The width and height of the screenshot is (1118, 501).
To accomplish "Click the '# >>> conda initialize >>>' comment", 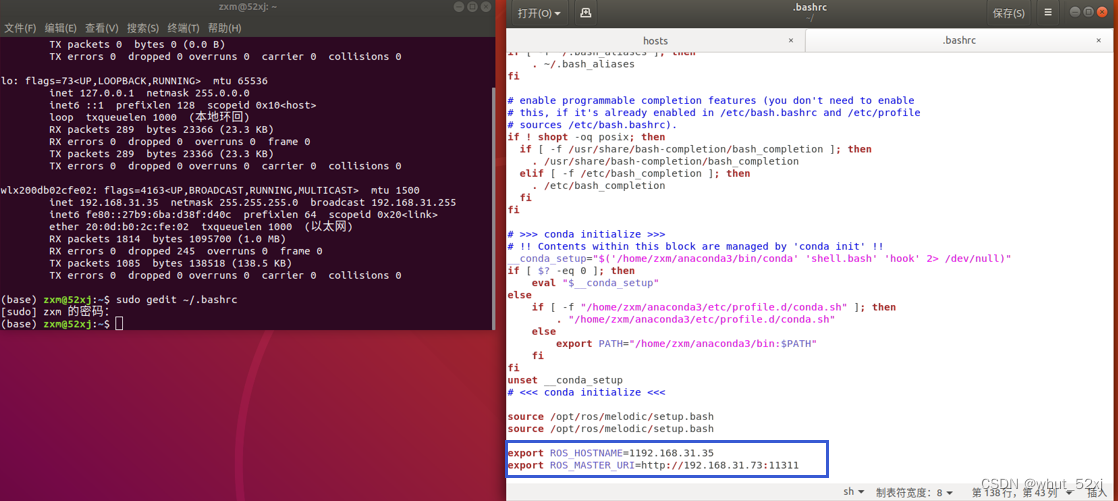I will (x=586, y=234).
